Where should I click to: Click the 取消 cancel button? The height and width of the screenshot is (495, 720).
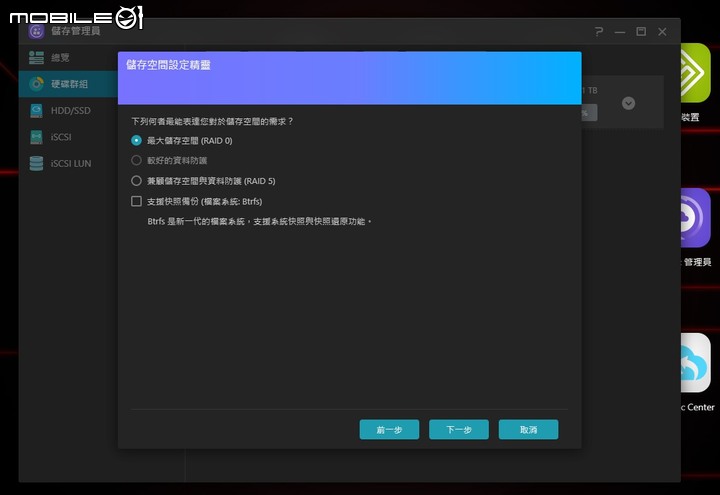coord(529,429)
